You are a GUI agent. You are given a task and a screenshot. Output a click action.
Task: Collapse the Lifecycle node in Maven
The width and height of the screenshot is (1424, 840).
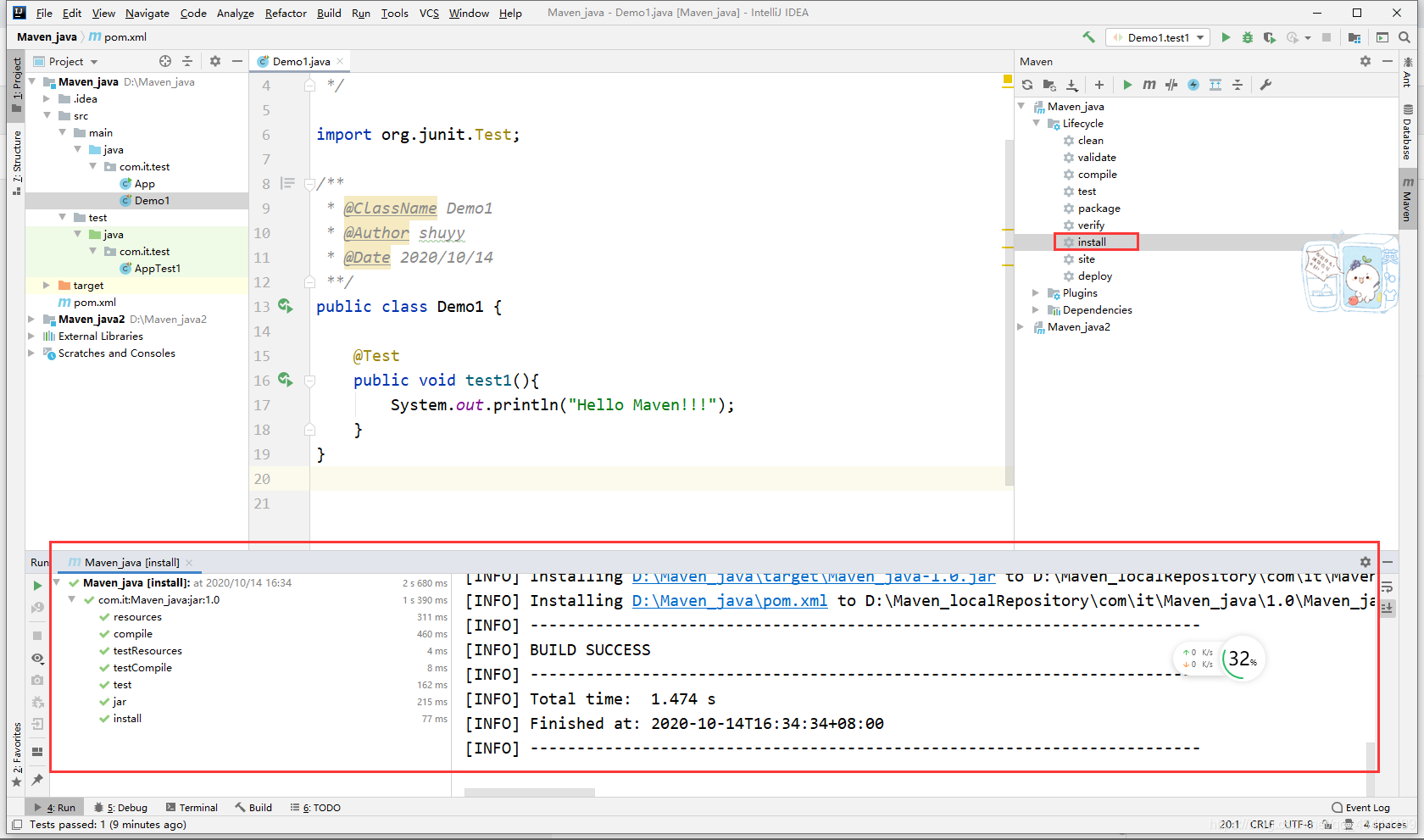tap(1037, 124)
